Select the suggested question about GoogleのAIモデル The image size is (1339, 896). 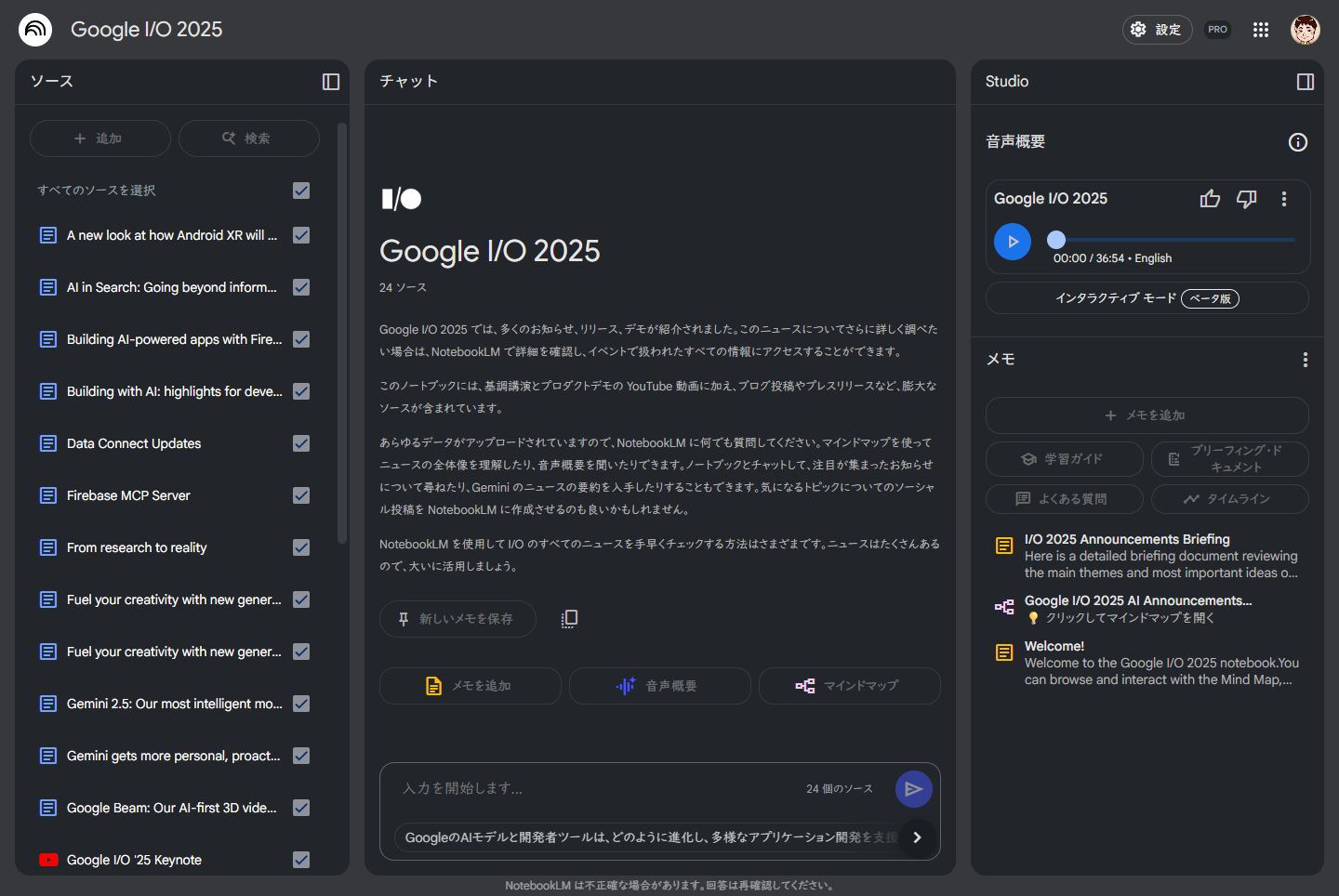click(651, 837)
